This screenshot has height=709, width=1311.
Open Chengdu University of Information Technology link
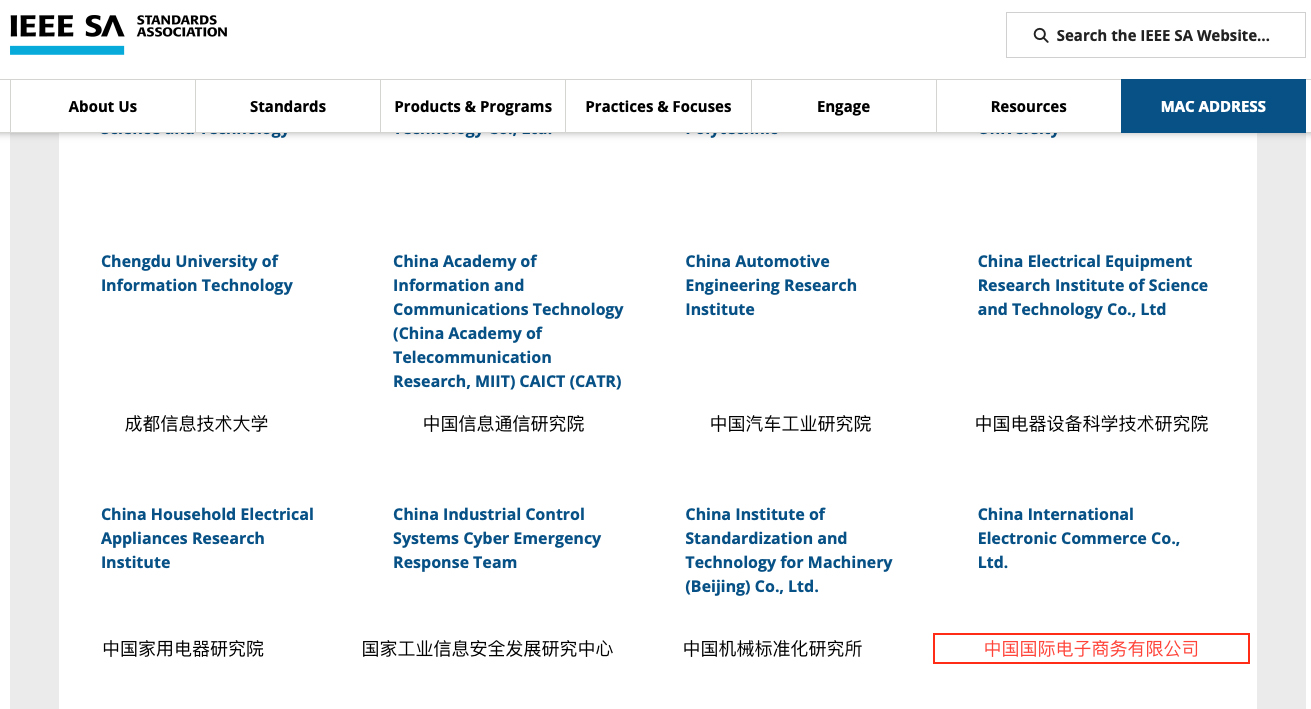coord(197,273)
